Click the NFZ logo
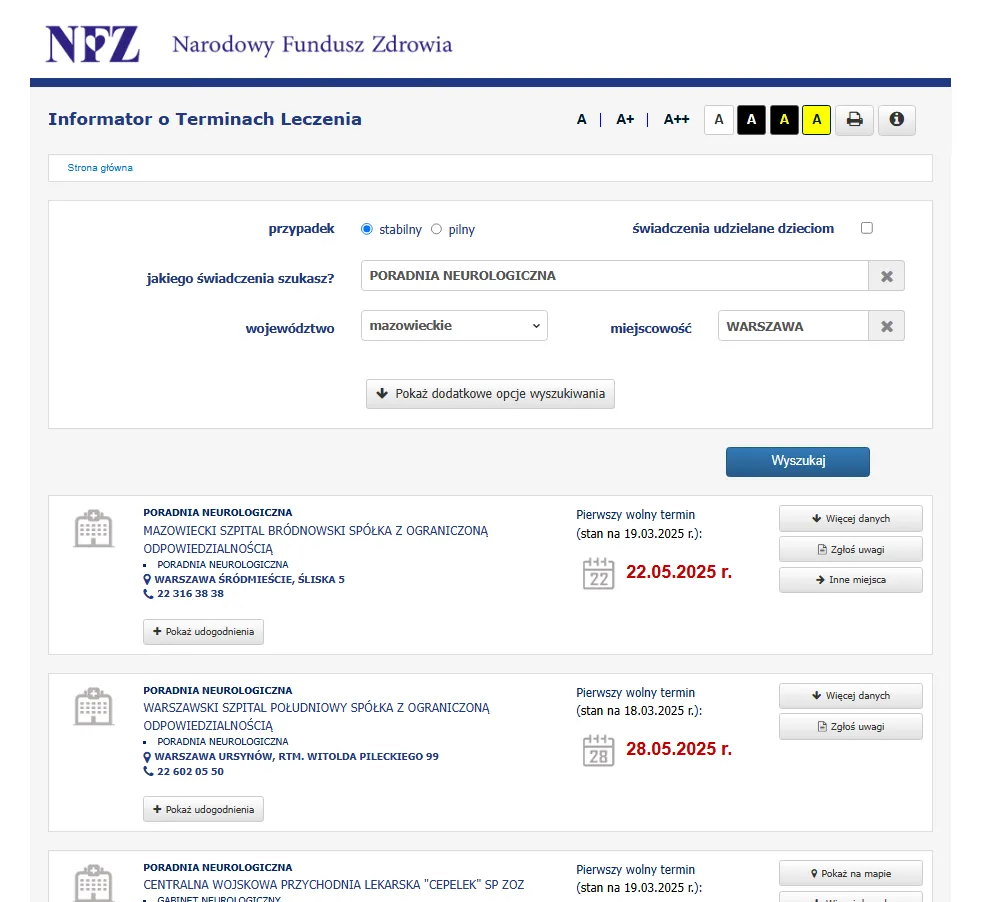The height and width of the screenshot is (902, 988). click(x=92, y=44)
